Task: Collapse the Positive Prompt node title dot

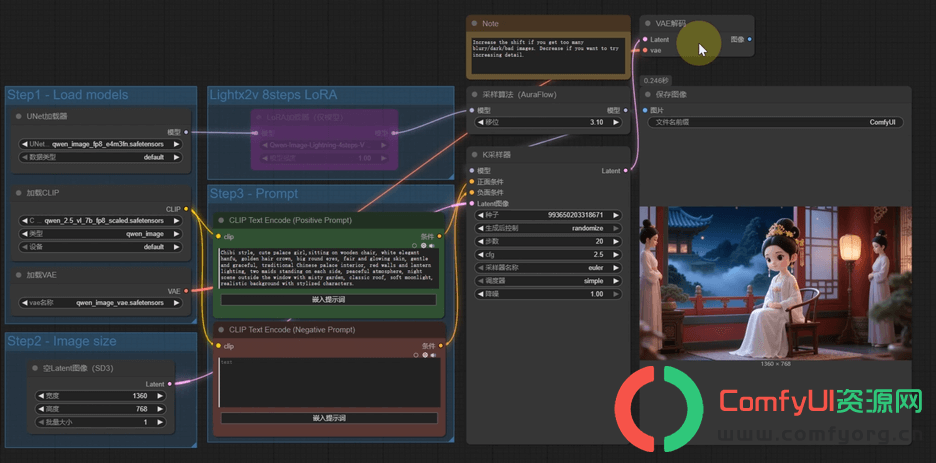Action: [x=222, y=220]
